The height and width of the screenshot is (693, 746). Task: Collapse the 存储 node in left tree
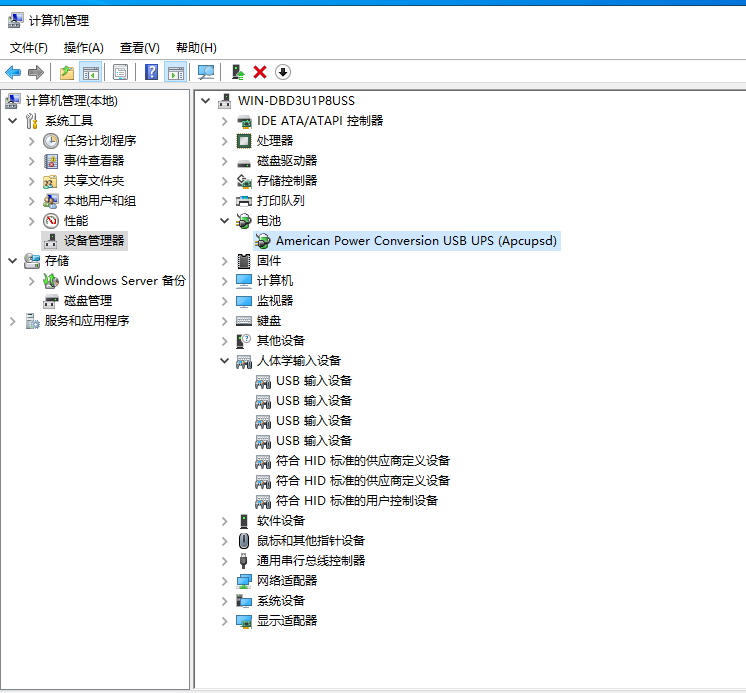pos(13,261)
